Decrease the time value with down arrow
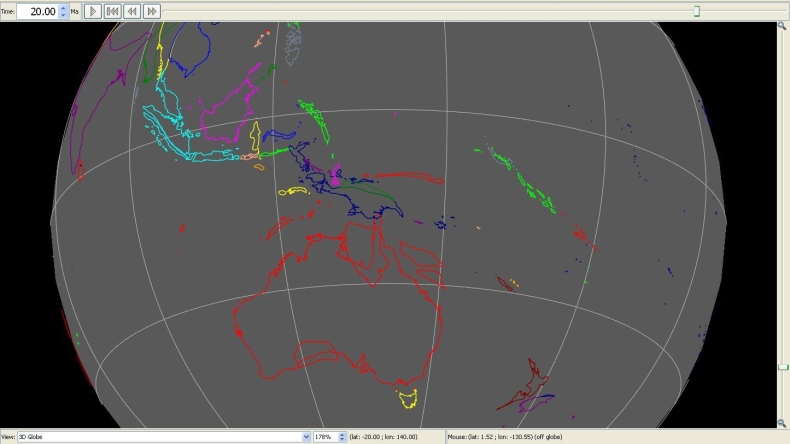The image size is (790, 444). click(x=63, y=15)
